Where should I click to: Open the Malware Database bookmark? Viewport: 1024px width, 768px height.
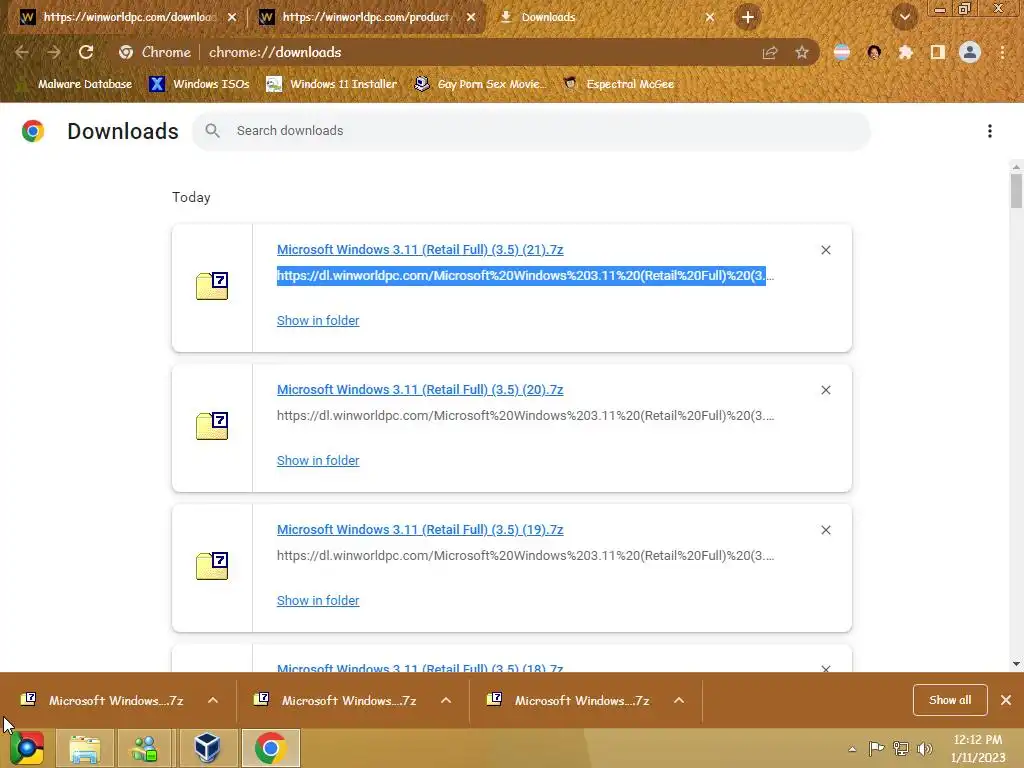(x=75, y=84)
